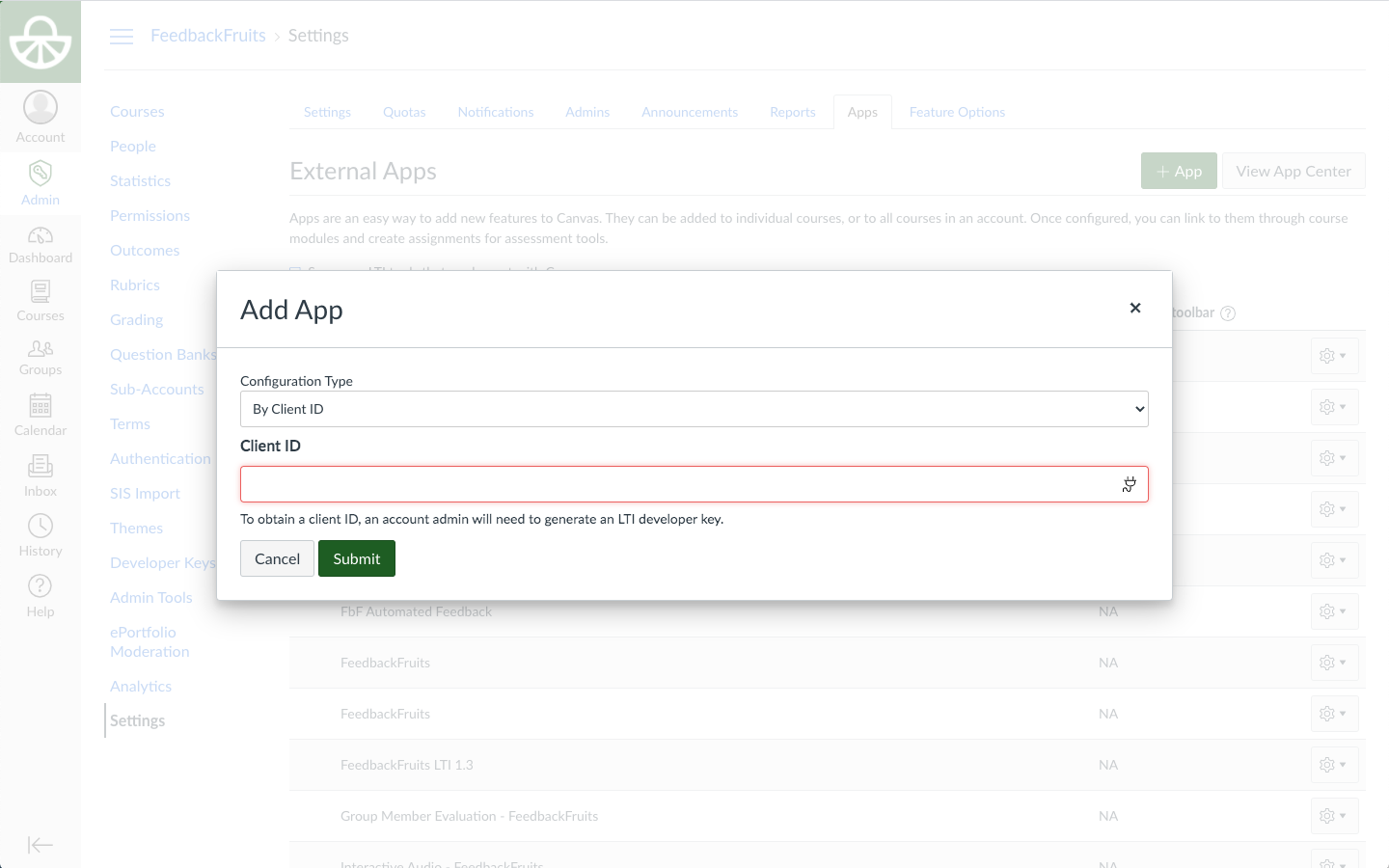The width and height of the screenshot is (1389, 868).
Task: Click the + App button
Action: (x=1179, y=171)
